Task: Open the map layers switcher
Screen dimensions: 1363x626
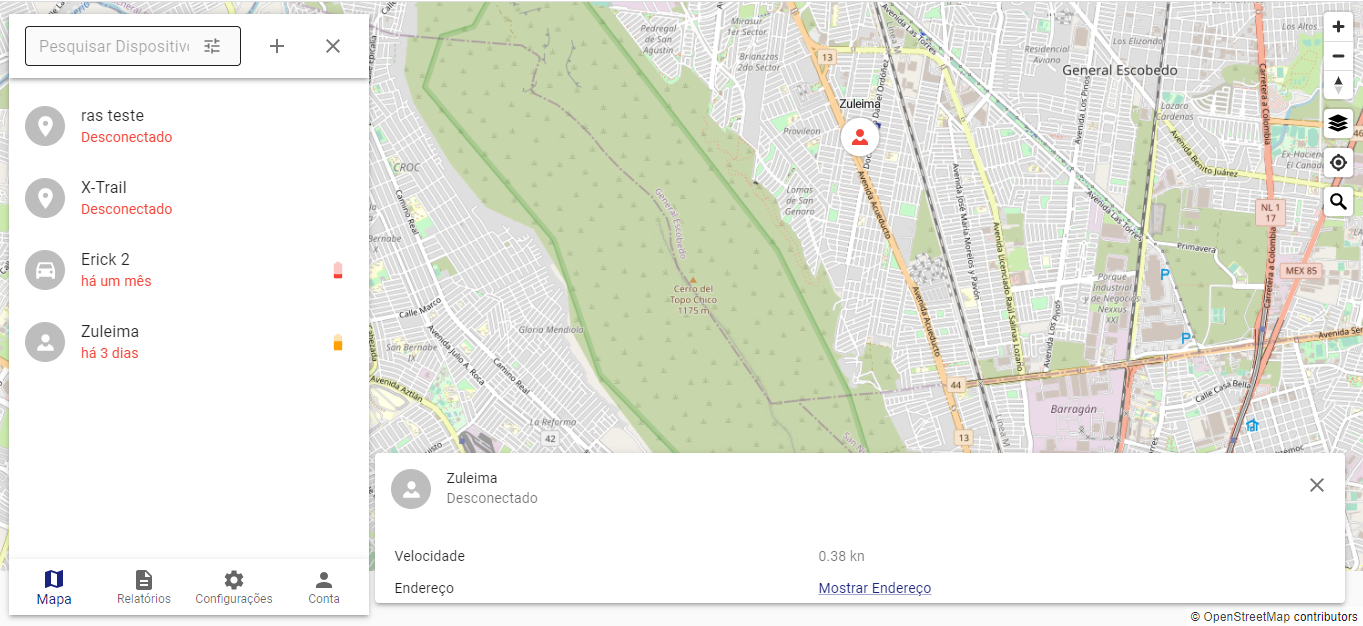Action: click(1339, 124)
